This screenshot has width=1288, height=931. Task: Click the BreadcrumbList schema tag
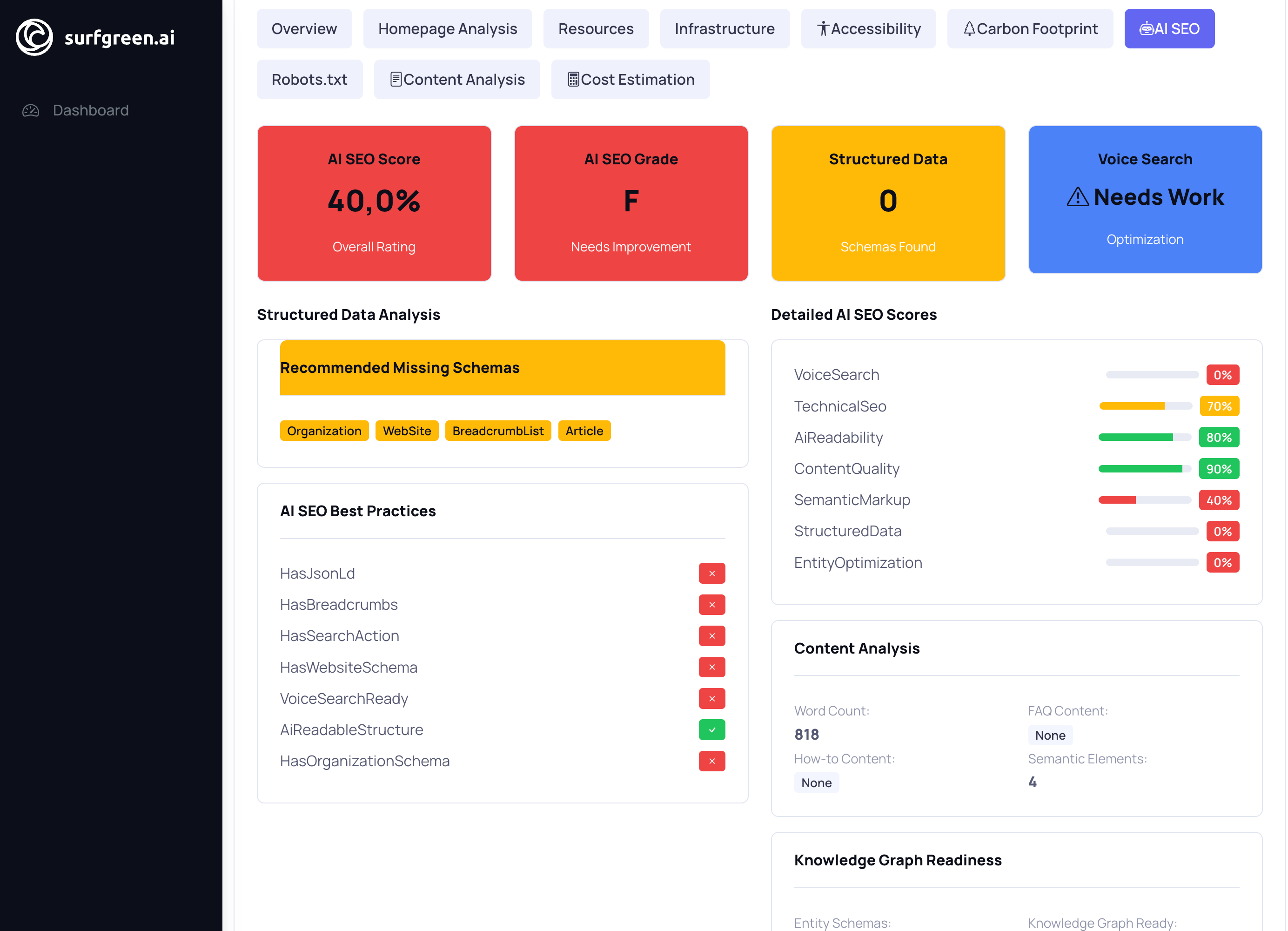tap(498, 431)
